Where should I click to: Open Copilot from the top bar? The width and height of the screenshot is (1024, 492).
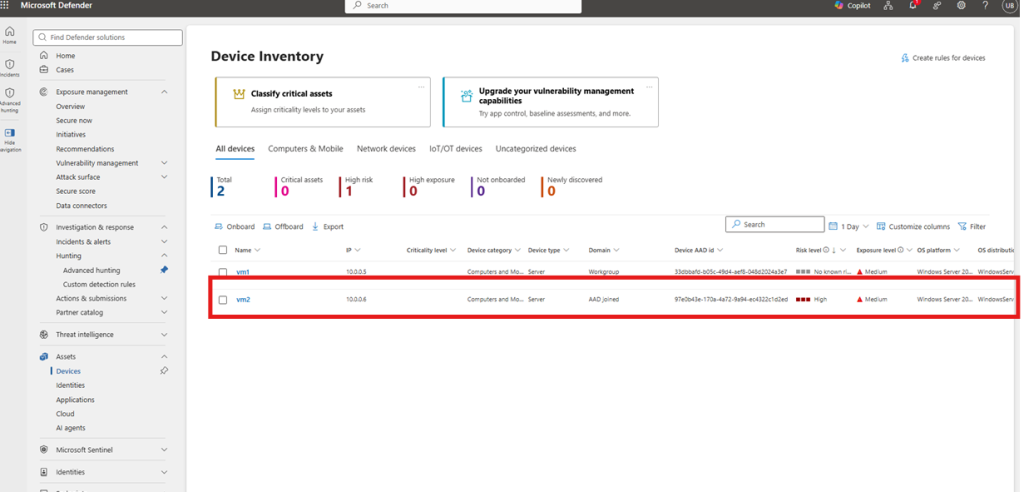[853, 5]
